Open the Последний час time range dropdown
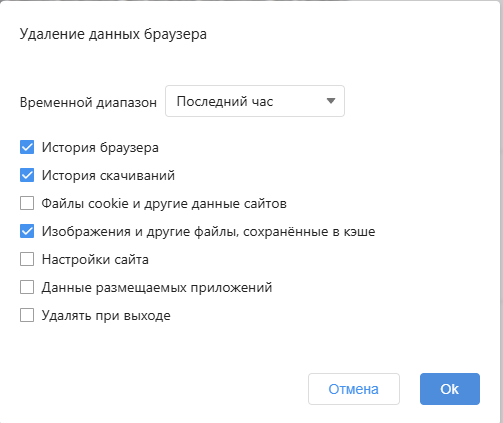Screen dimensions: 503x423 click(255, 101)
